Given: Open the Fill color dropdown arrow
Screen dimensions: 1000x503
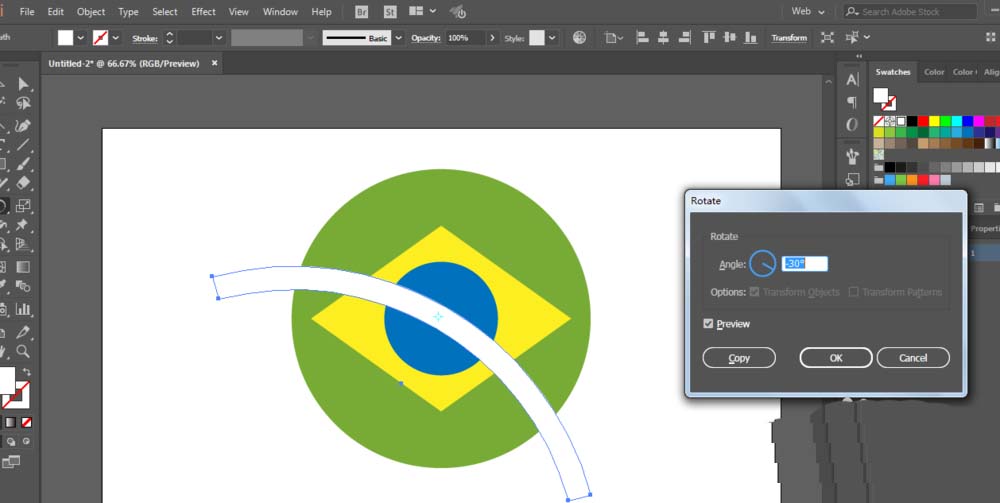Looking at the screenshot, I should [x=80, y=38].
